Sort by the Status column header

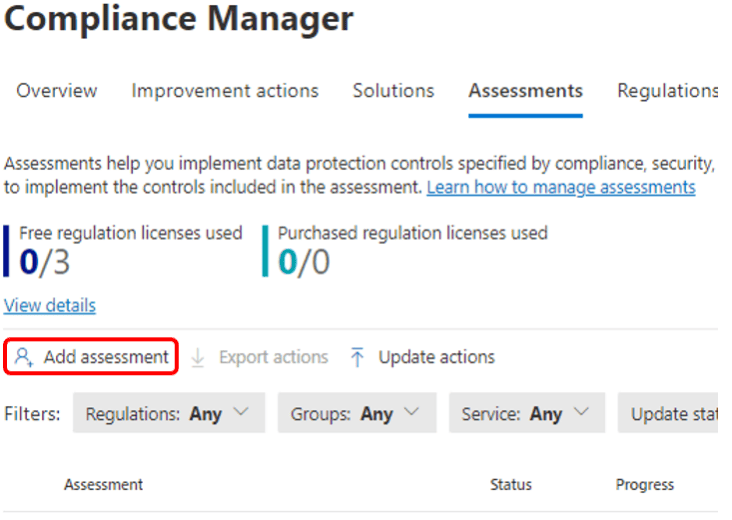(x=511, y=485)
